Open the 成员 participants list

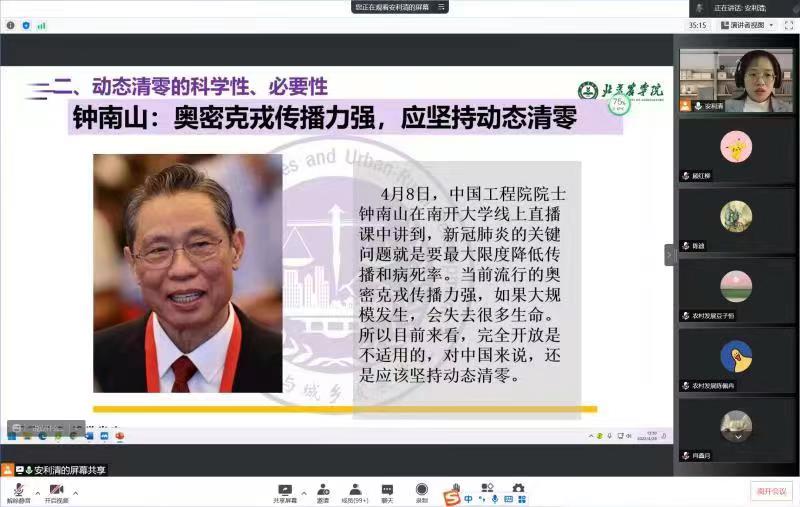click(354, 489)
